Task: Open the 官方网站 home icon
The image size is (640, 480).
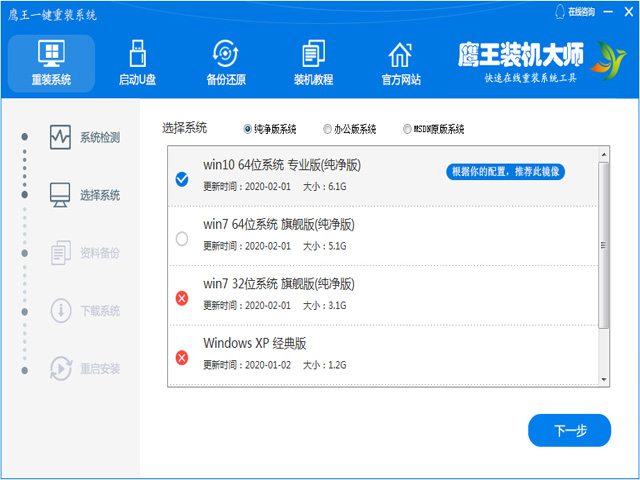Action: [x=400, y=54]
